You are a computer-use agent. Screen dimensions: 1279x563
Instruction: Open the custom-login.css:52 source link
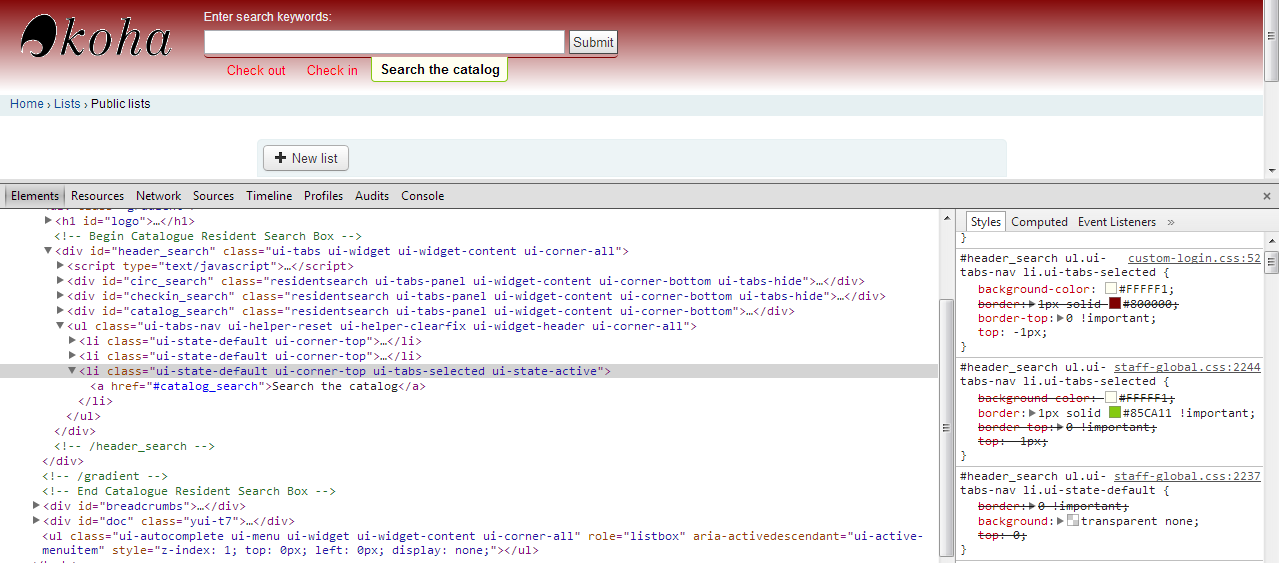[1194, 258]
